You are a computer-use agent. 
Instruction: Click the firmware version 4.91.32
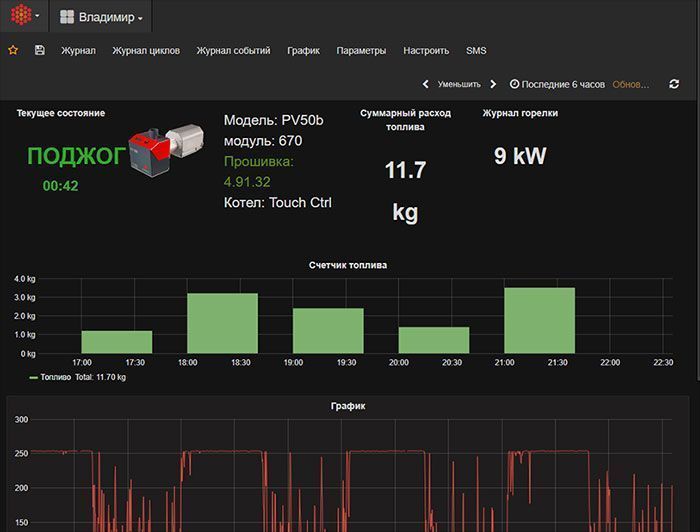pos(247,182)
